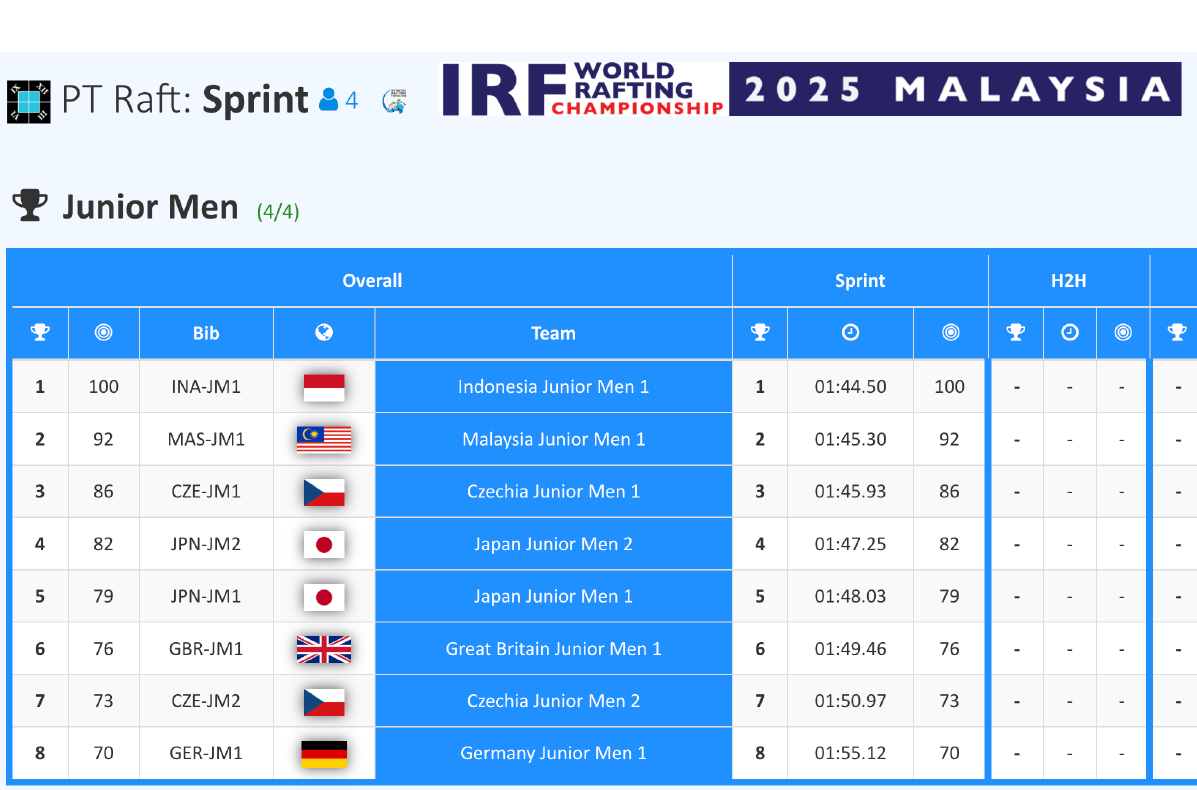The image size is (1197, 790).
Task: Select the Sprint column group header
Action: (860, 281)
